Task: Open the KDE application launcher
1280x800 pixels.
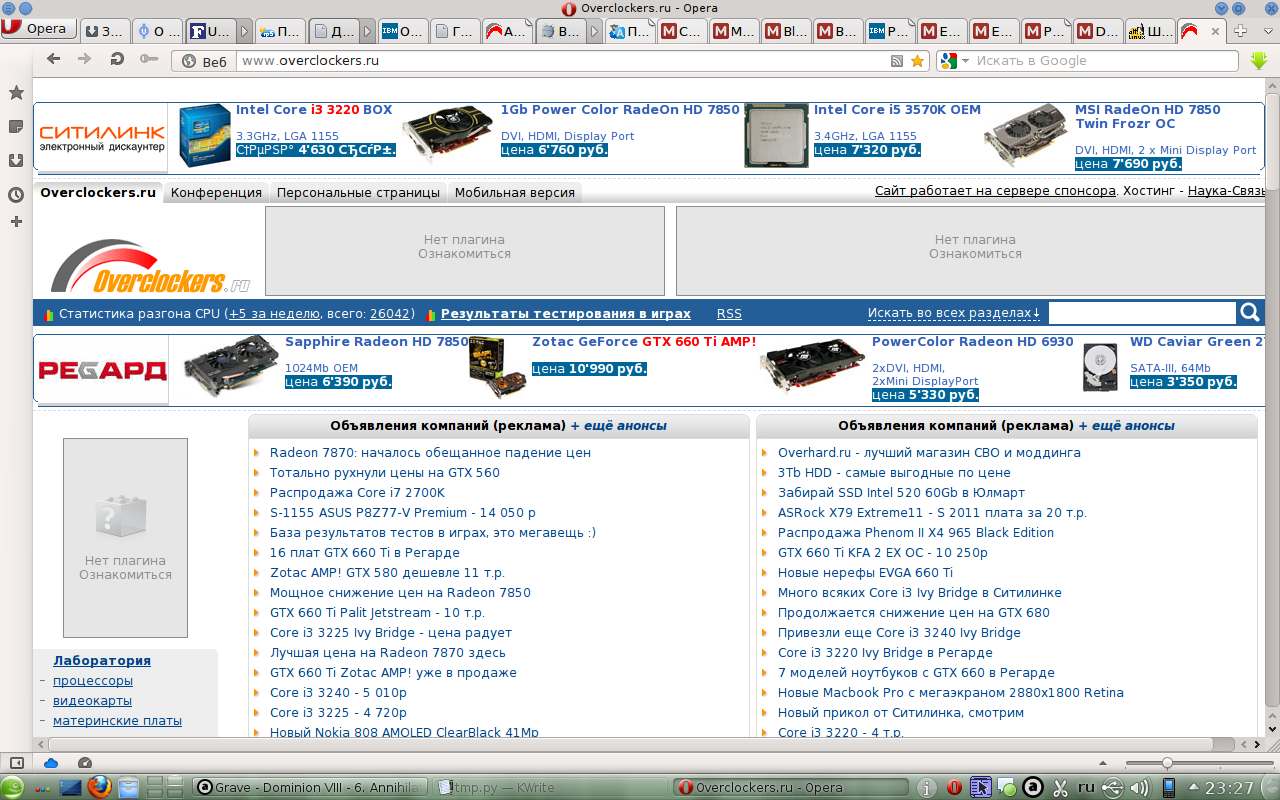Action: pos(13,787)
